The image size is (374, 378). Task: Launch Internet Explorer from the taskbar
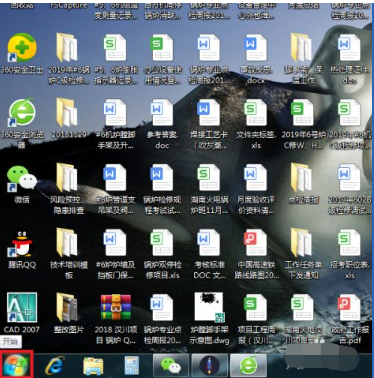pos(54,366)
